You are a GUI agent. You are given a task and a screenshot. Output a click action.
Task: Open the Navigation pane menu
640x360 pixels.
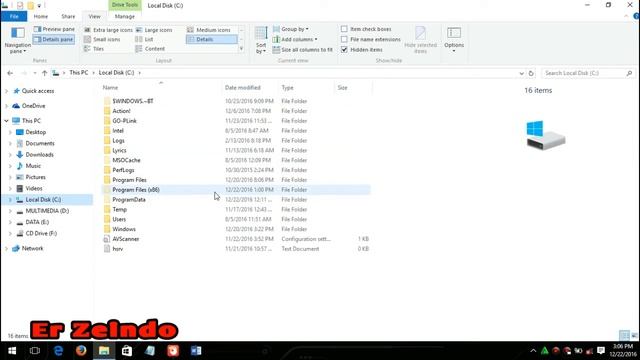pyautogui.click(x=18, y=40)
